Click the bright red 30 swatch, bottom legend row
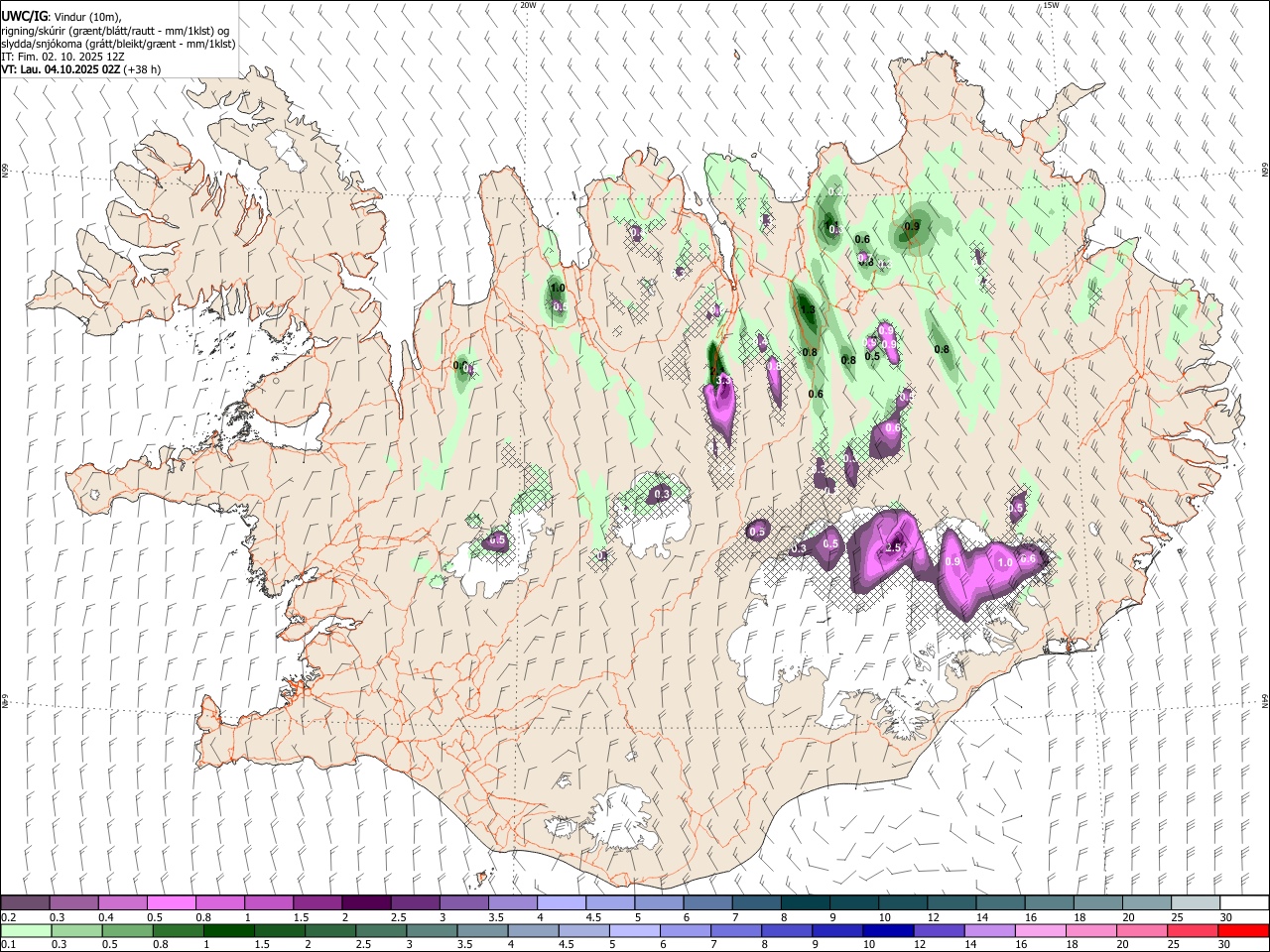Image resolution: width=1270 pixels, height=952 pixels. 1242,931
